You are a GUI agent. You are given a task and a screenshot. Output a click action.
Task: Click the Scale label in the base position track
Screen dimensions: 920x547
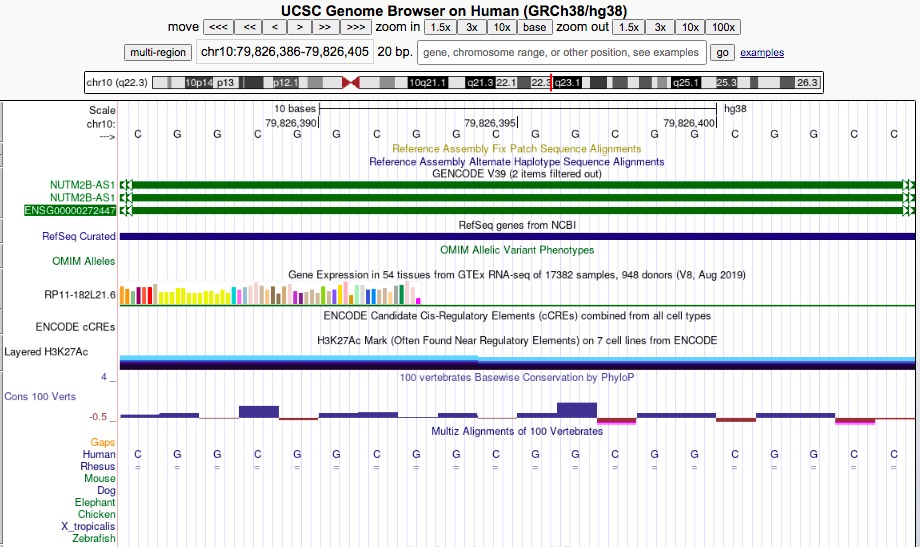point(102,110)
